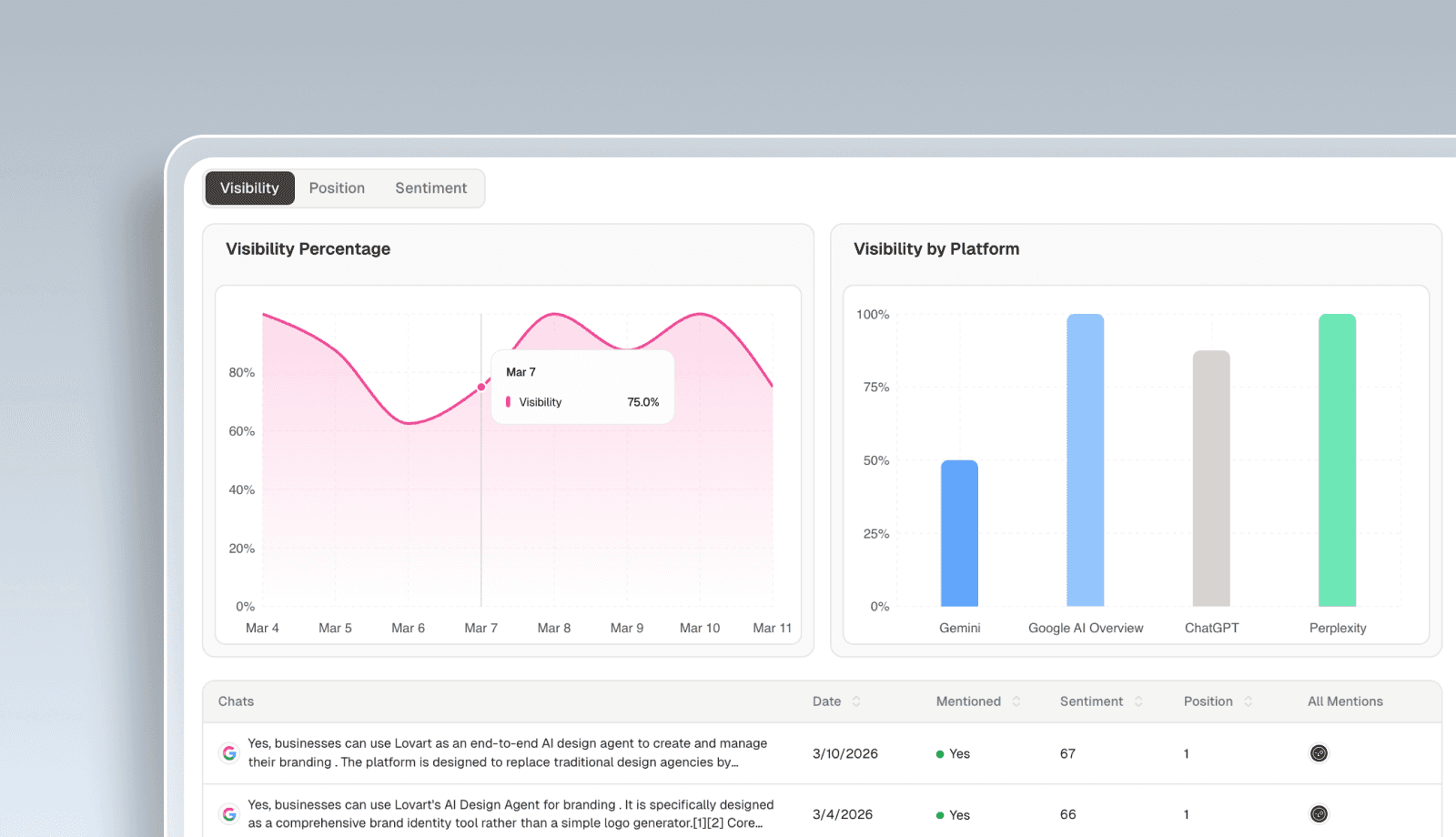Click the Google AI Overview bar
This screenshot has height=837, width=1456.
(1085, 460)
